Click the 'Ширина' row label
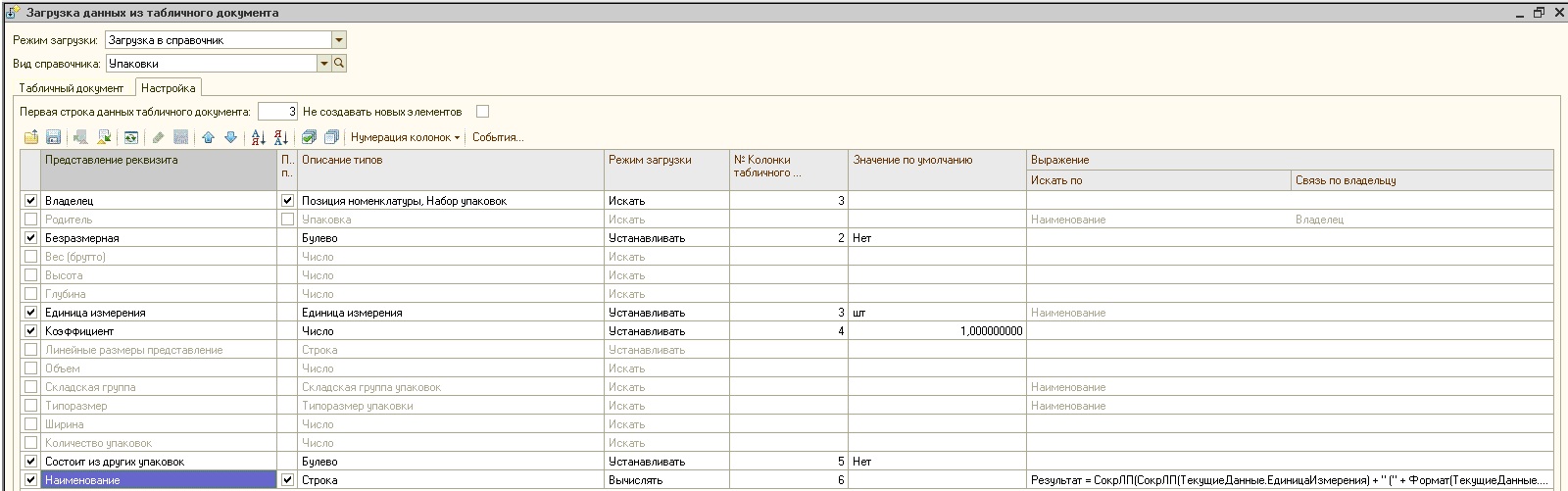This screenshot has width=1568, height=491. pos(64,424)
